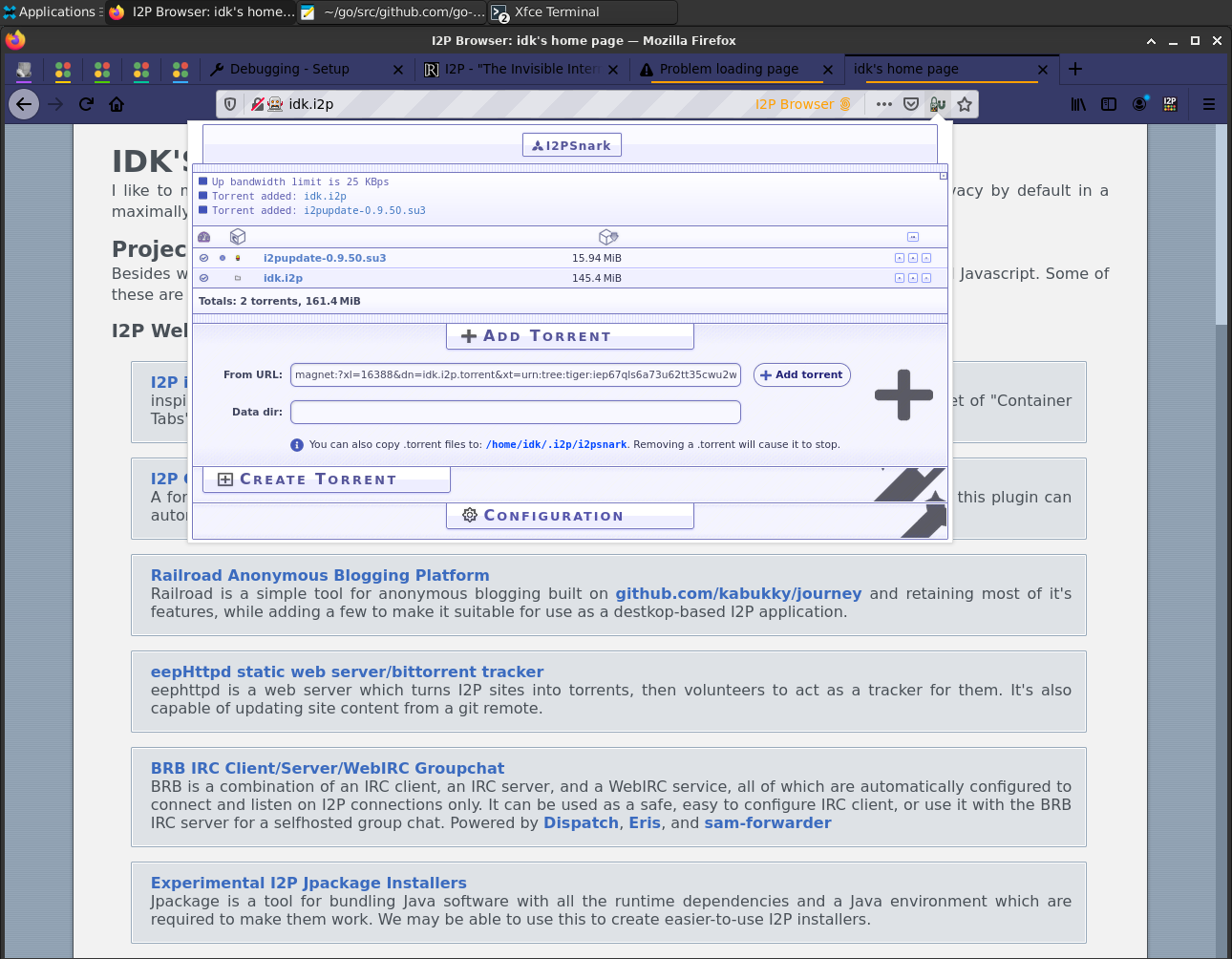
Task: Switch to Xfce Terminal in the taskbar
Action: point(584,11)
